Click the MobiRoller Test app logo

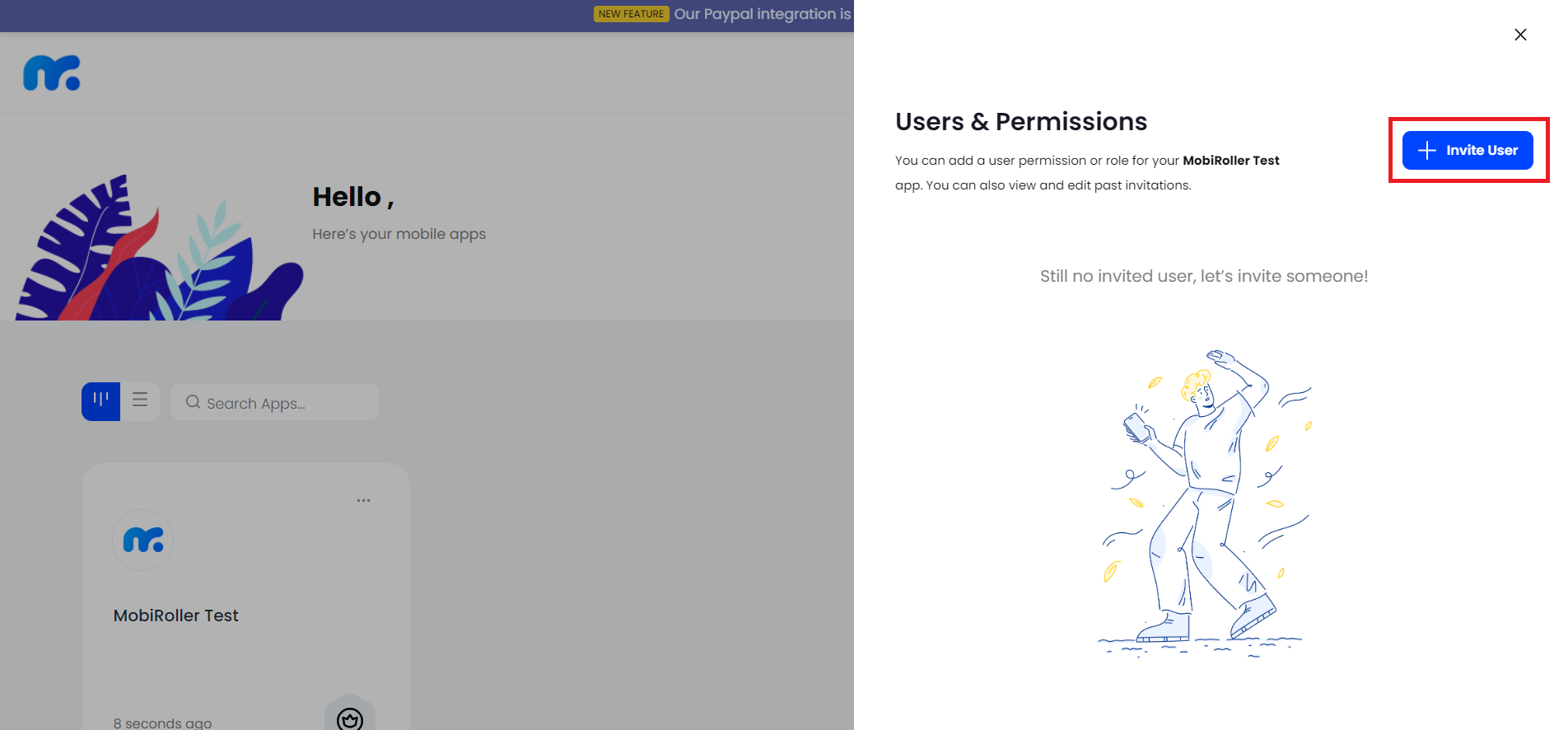click(143, 540)
